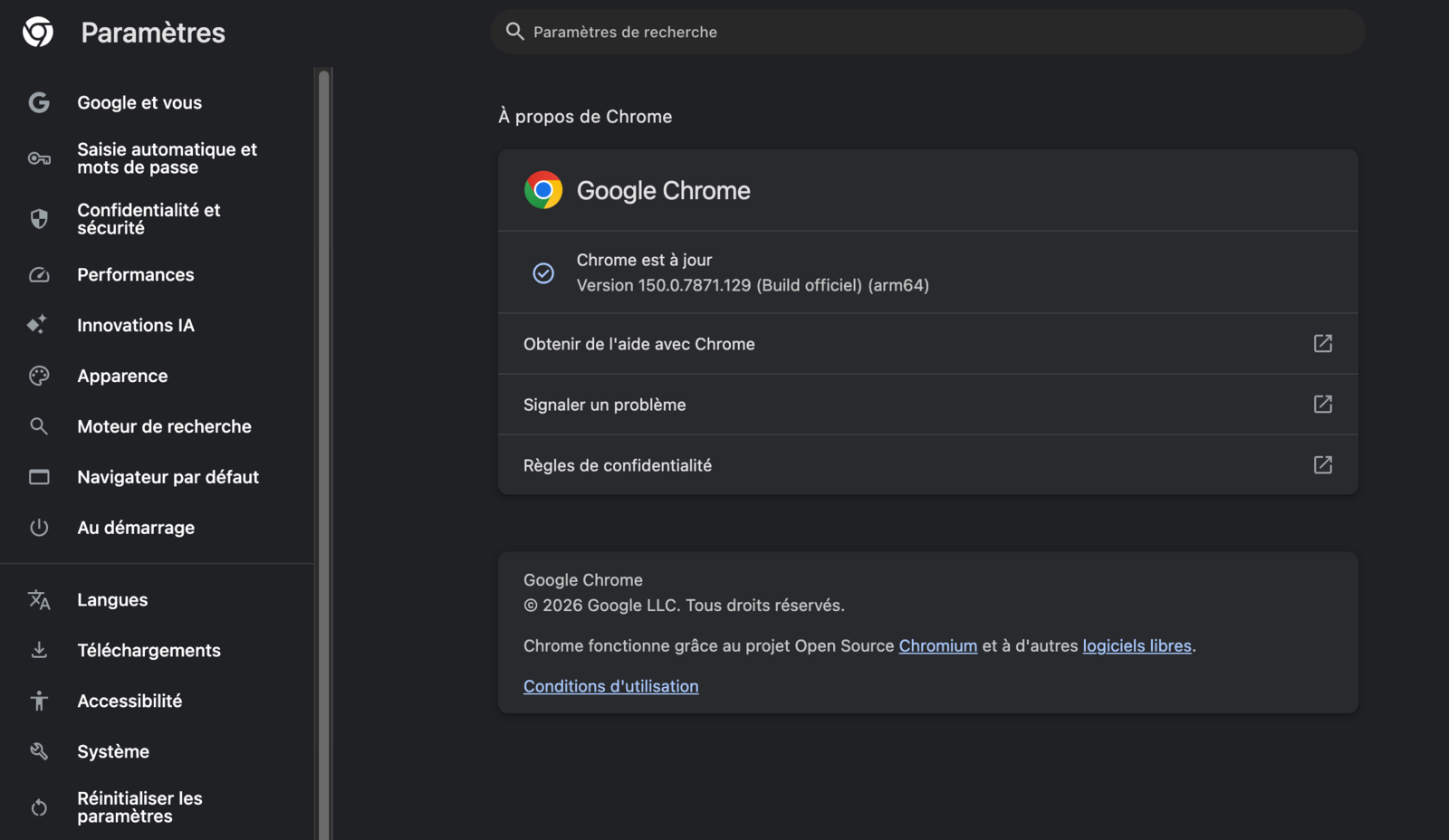1449x840 pixels.
Task: Open the Performances speedometer icon
Action: pos(39,274)
